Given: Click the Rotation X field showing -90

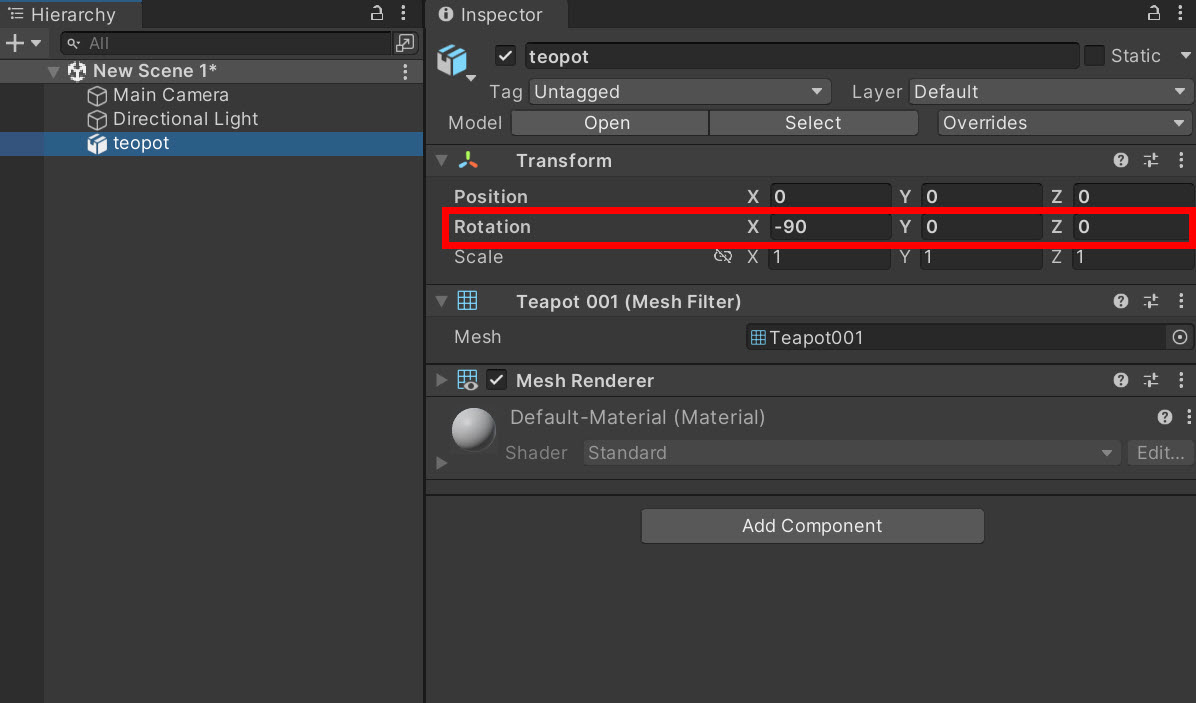Looking at the screenshot, I should (830, 226).
